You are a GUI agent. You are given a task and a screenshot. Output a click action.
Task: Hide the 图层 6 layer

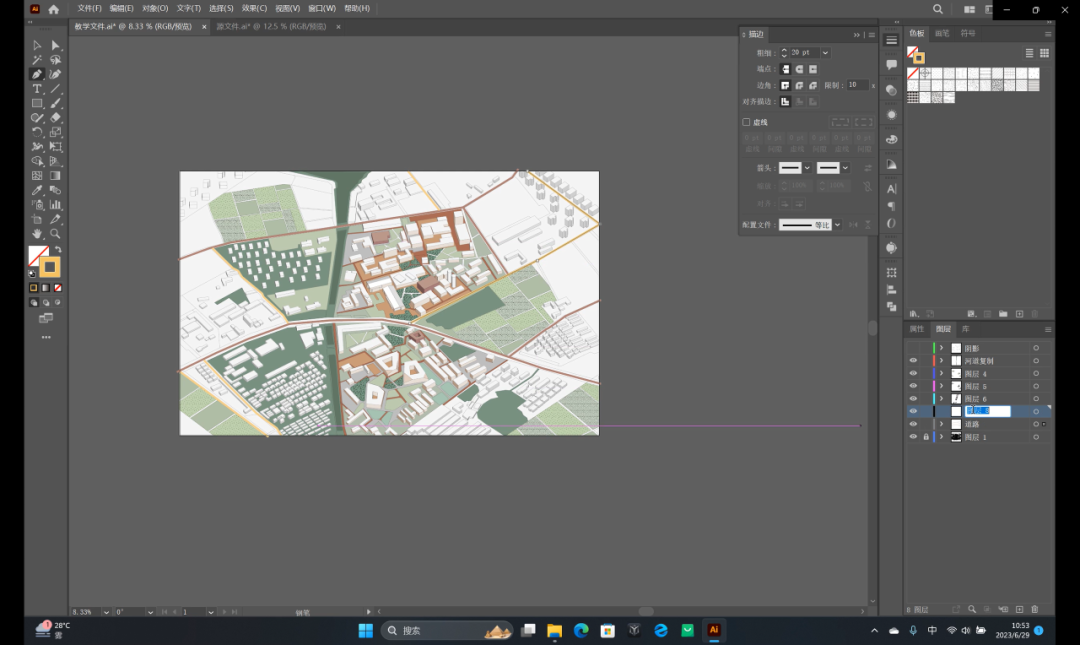pyautogui.click(x=913, y=399)
